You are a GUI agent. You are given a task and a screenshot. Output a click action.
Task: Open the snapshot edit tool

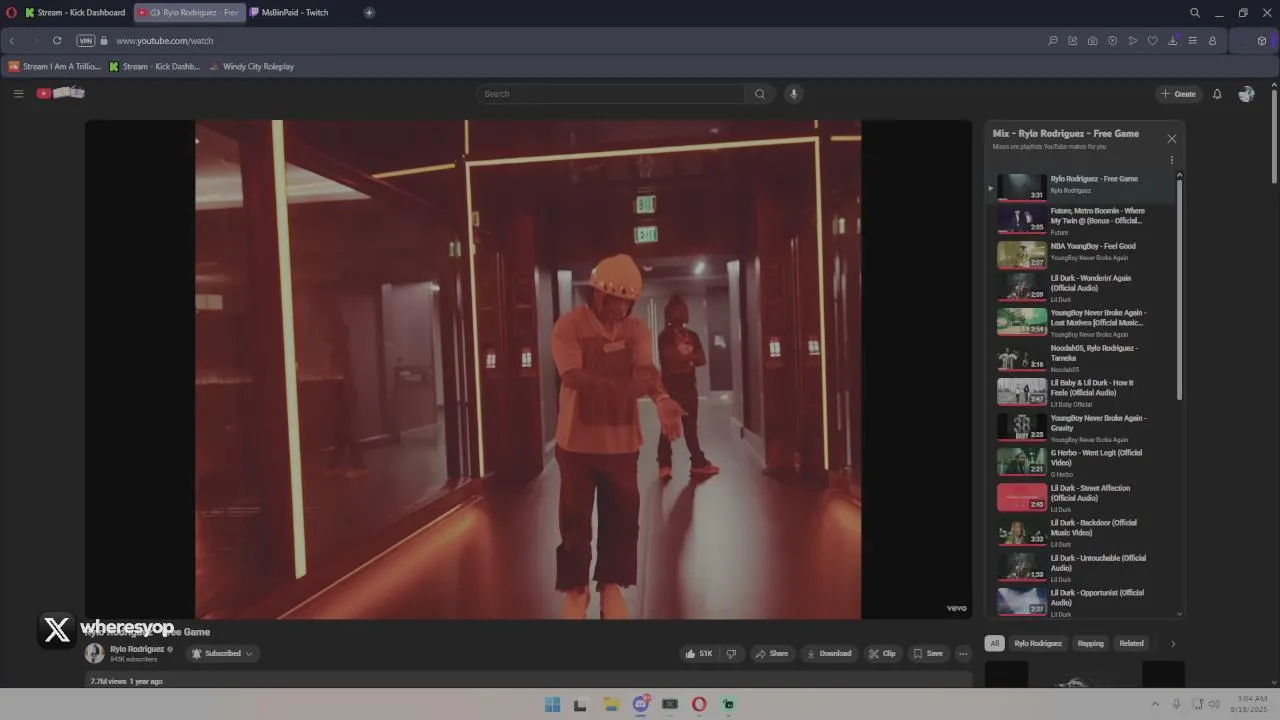pos(1073,41)
